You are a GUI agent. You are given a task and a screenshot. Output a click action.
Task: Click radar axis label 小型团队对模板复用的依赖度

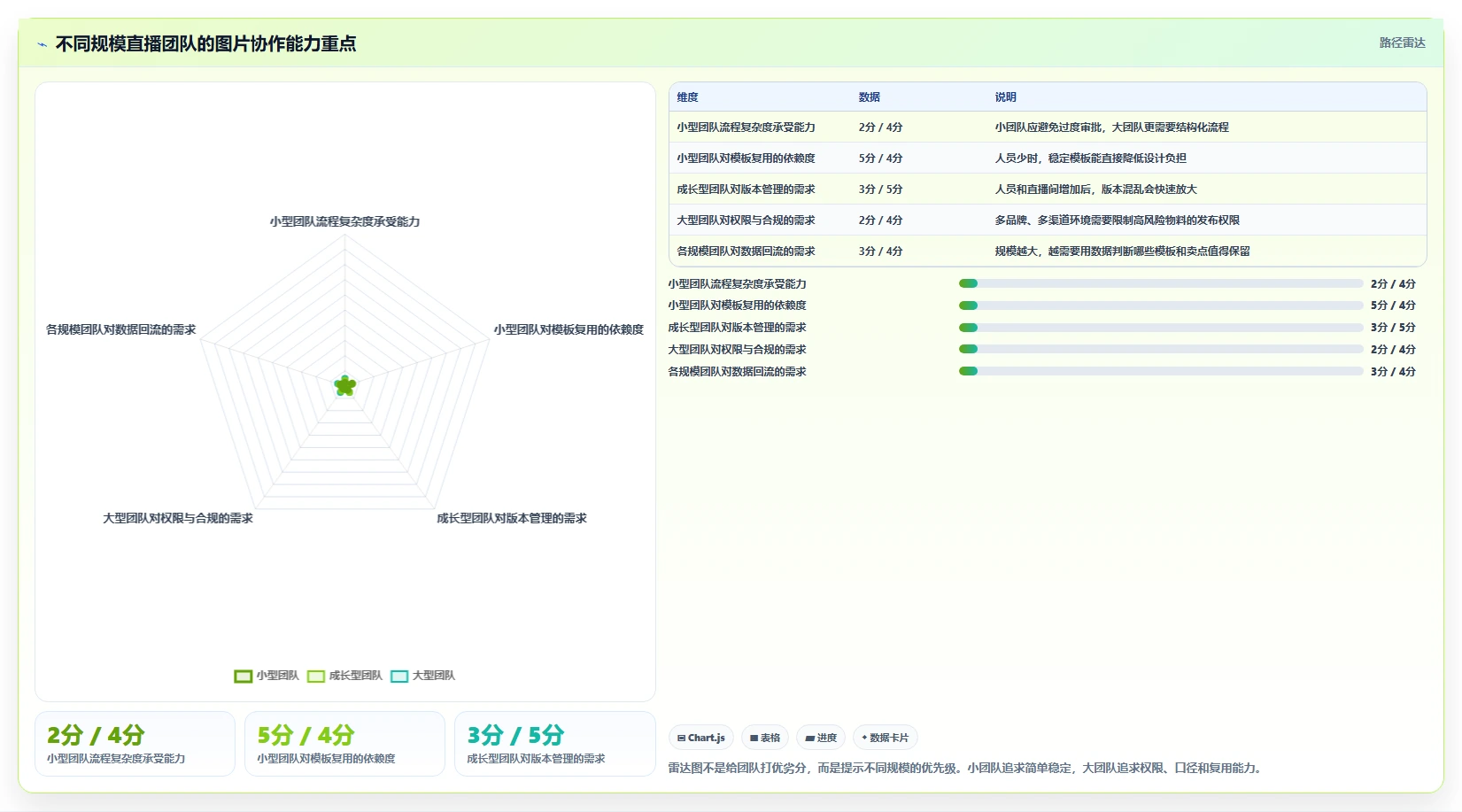coord(569,329)
